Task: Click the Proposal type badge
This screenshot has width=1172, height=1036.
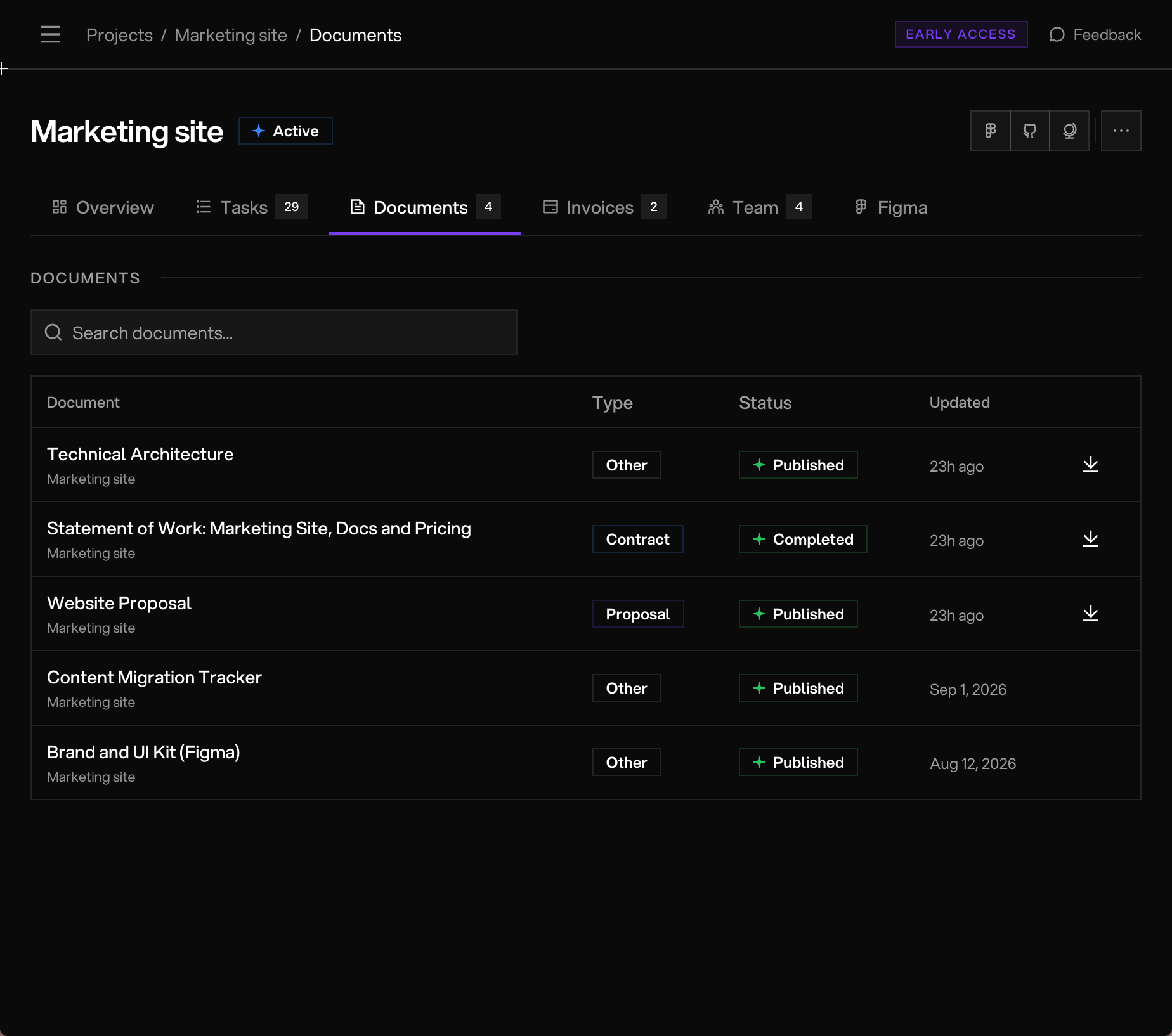Action: pyautogui.click(x=637, y=614)
